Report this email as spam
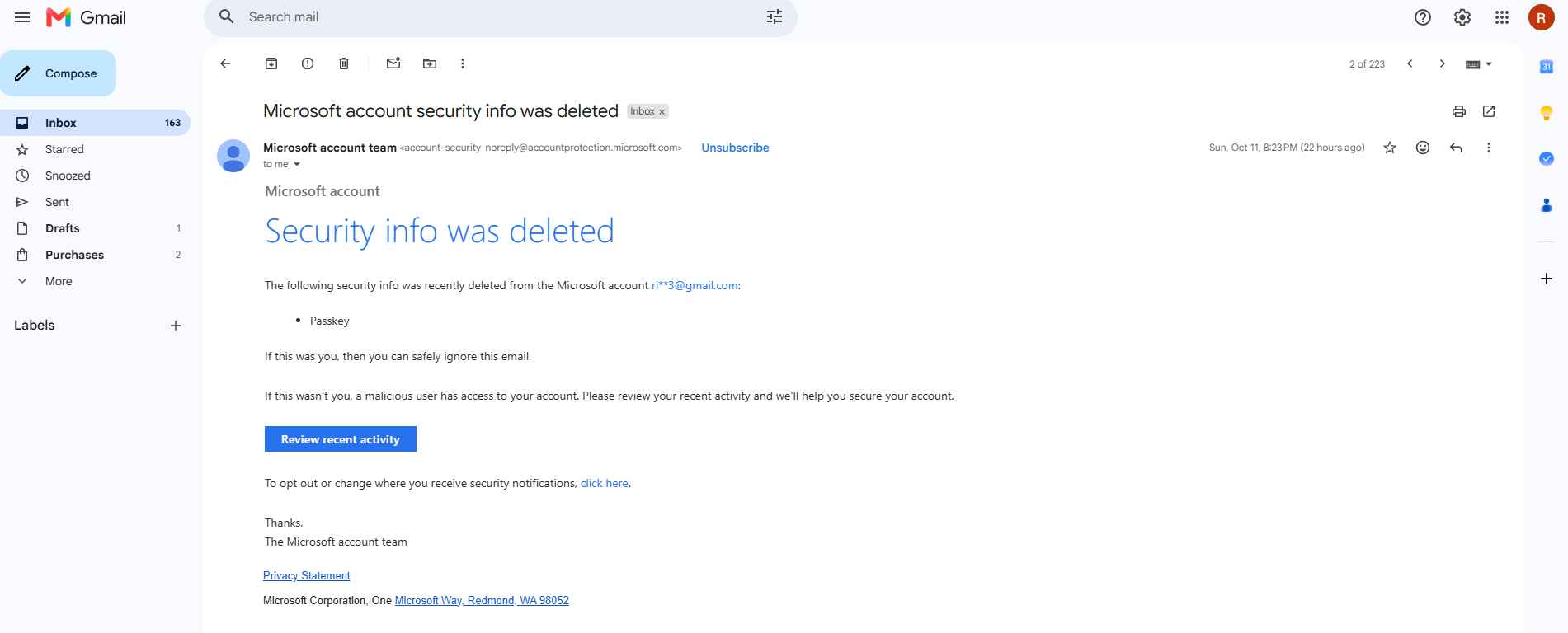 pos(308,63)
